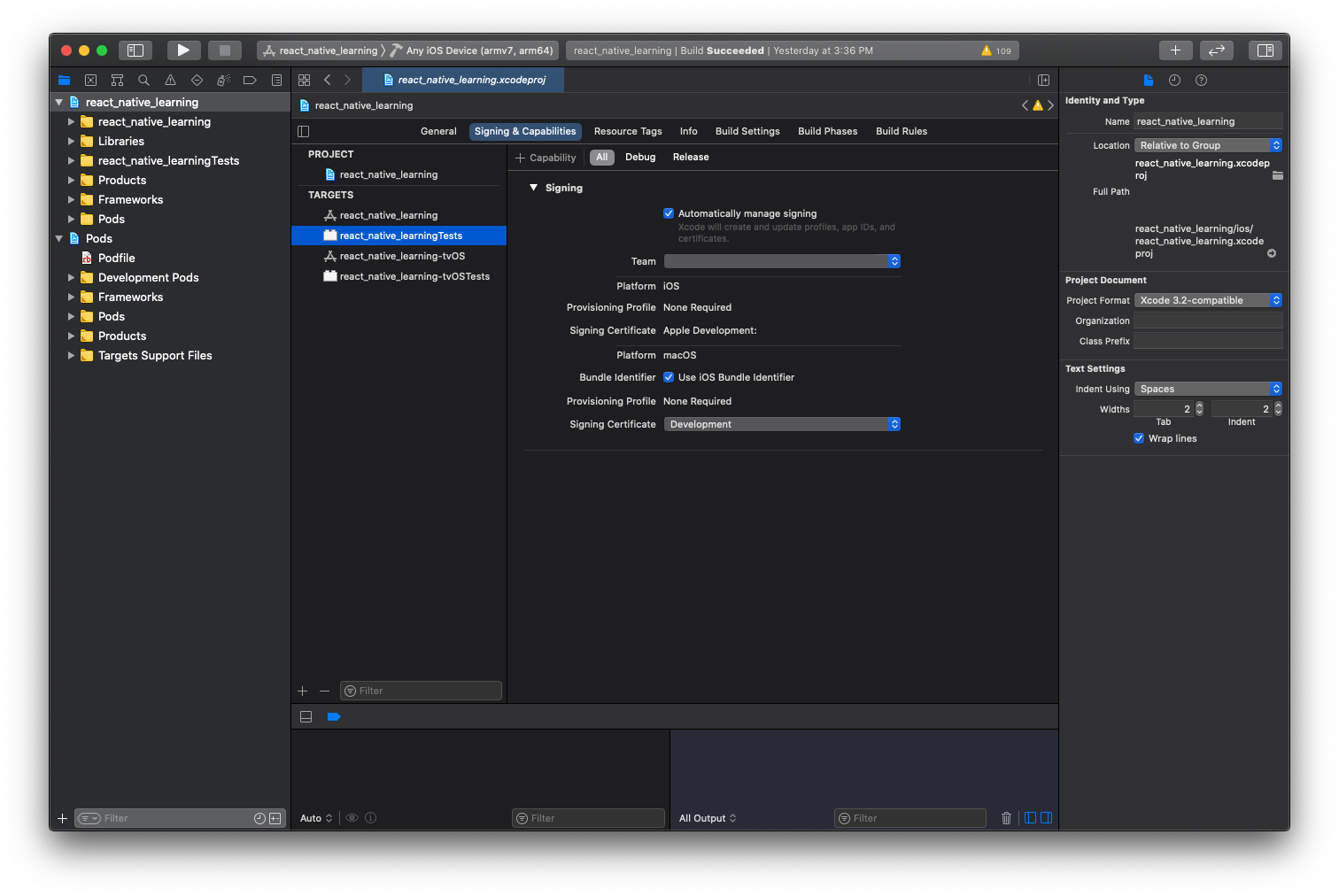This screenshot has height=896, width=1339.
Task: Toggle Automatically manage signing checkbox
Action: pyautogui.click(x=669, y=213)
